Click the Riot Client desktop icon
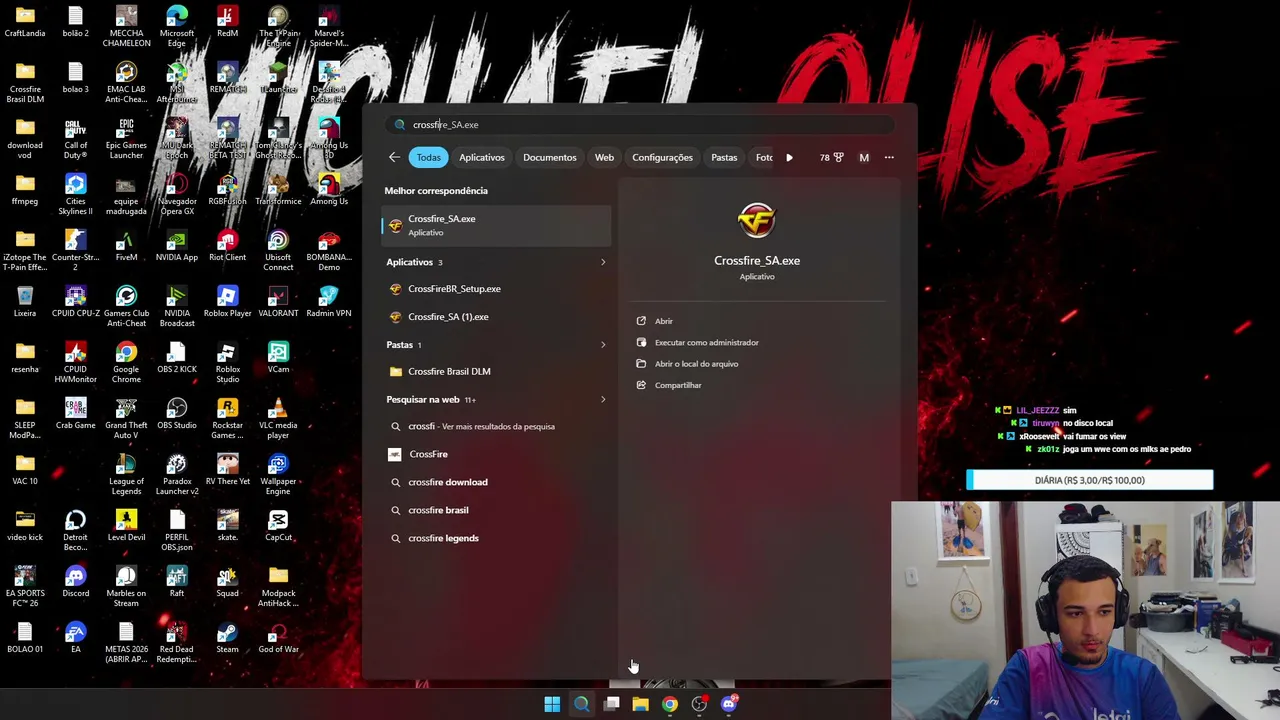Image resolution: width=1280 pixels, height=720 pixels. pyautogui.click(x=227, y=246)
